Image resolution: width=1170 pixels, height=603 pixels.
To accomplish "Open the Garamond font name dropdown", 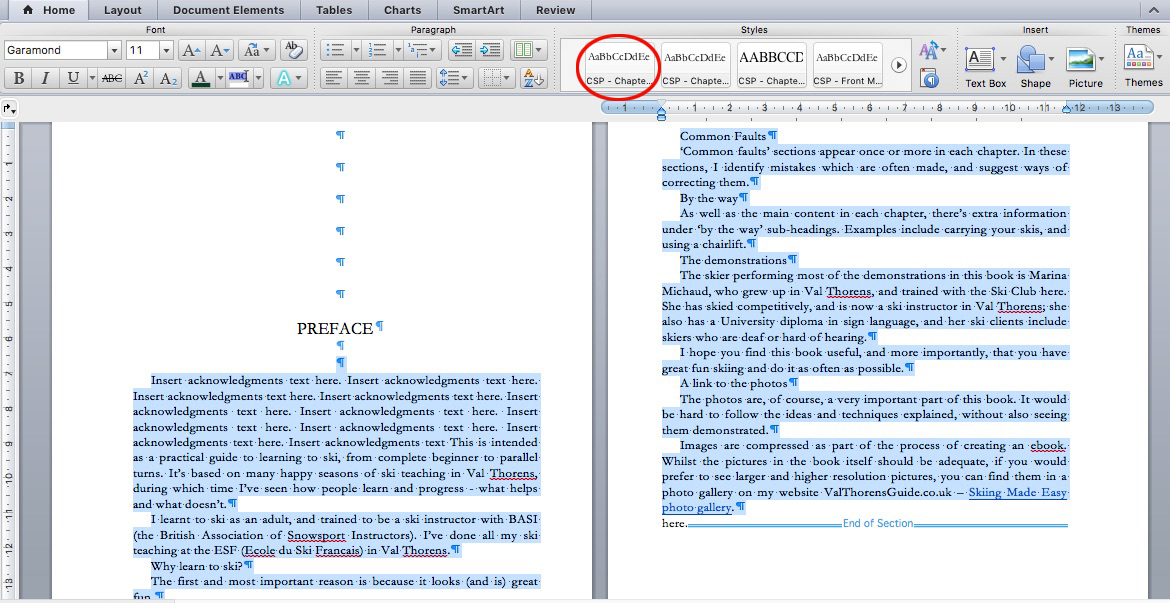I will pyautogui.click(x=114, y=50).
